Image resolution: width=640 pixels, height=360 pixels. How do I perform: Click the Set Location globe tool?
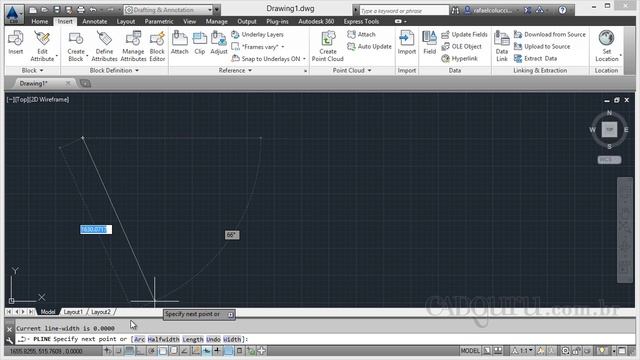[x=607, y=46]
